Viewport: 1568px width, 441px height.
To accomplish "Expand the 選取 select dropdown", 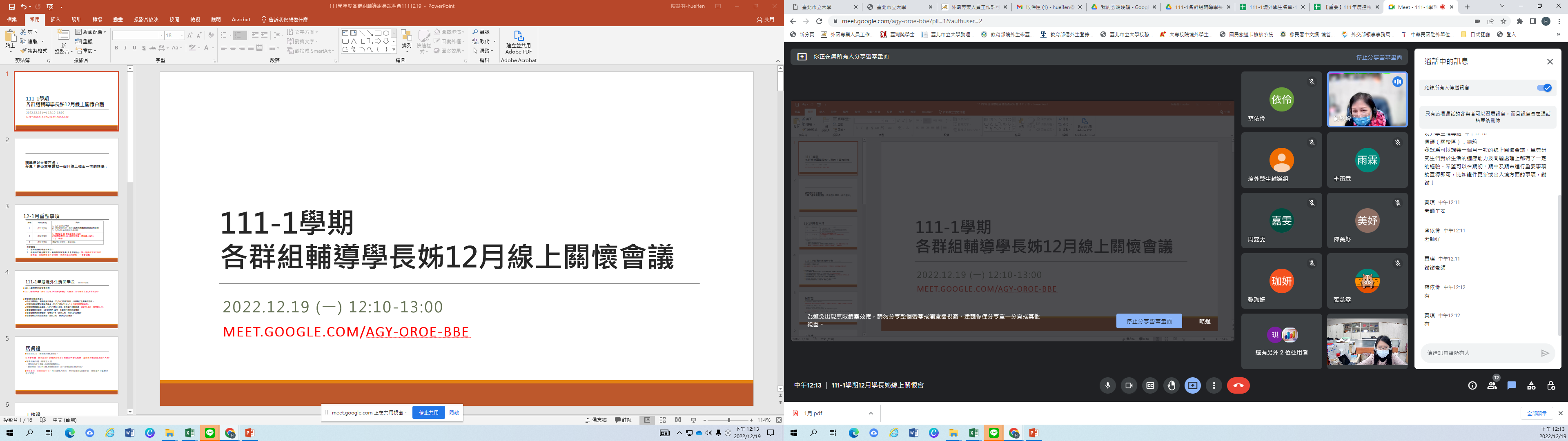I will pyautogui.click(x=483, y=51).
